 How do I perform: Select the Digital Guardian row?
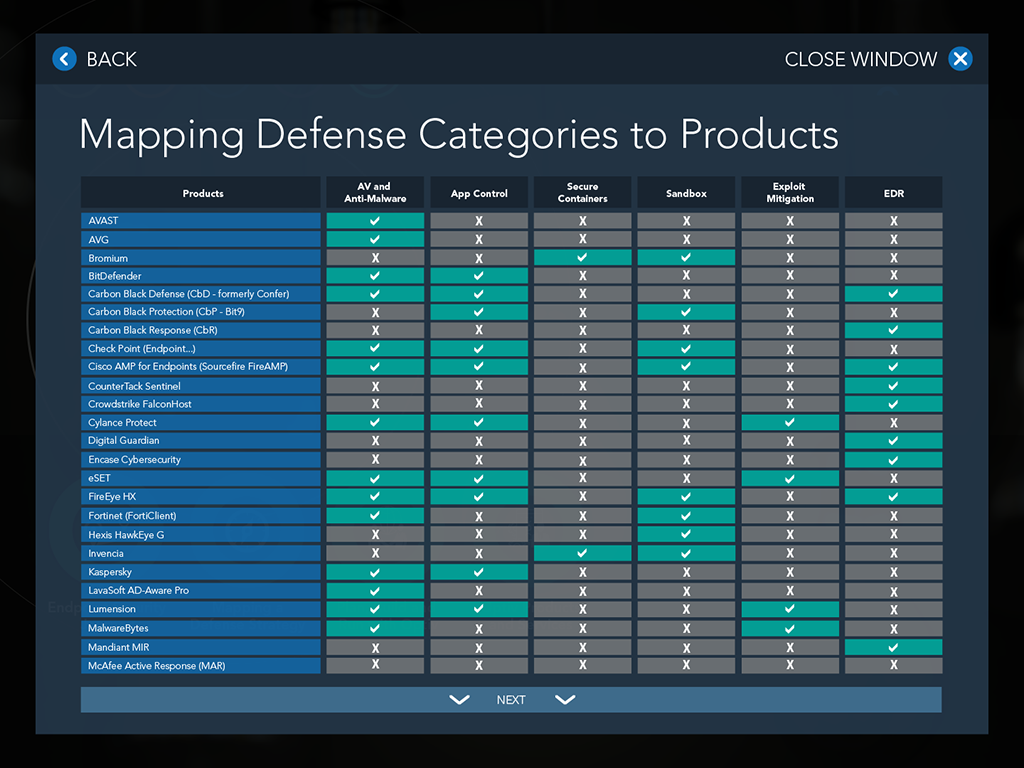tap(200, 441)
